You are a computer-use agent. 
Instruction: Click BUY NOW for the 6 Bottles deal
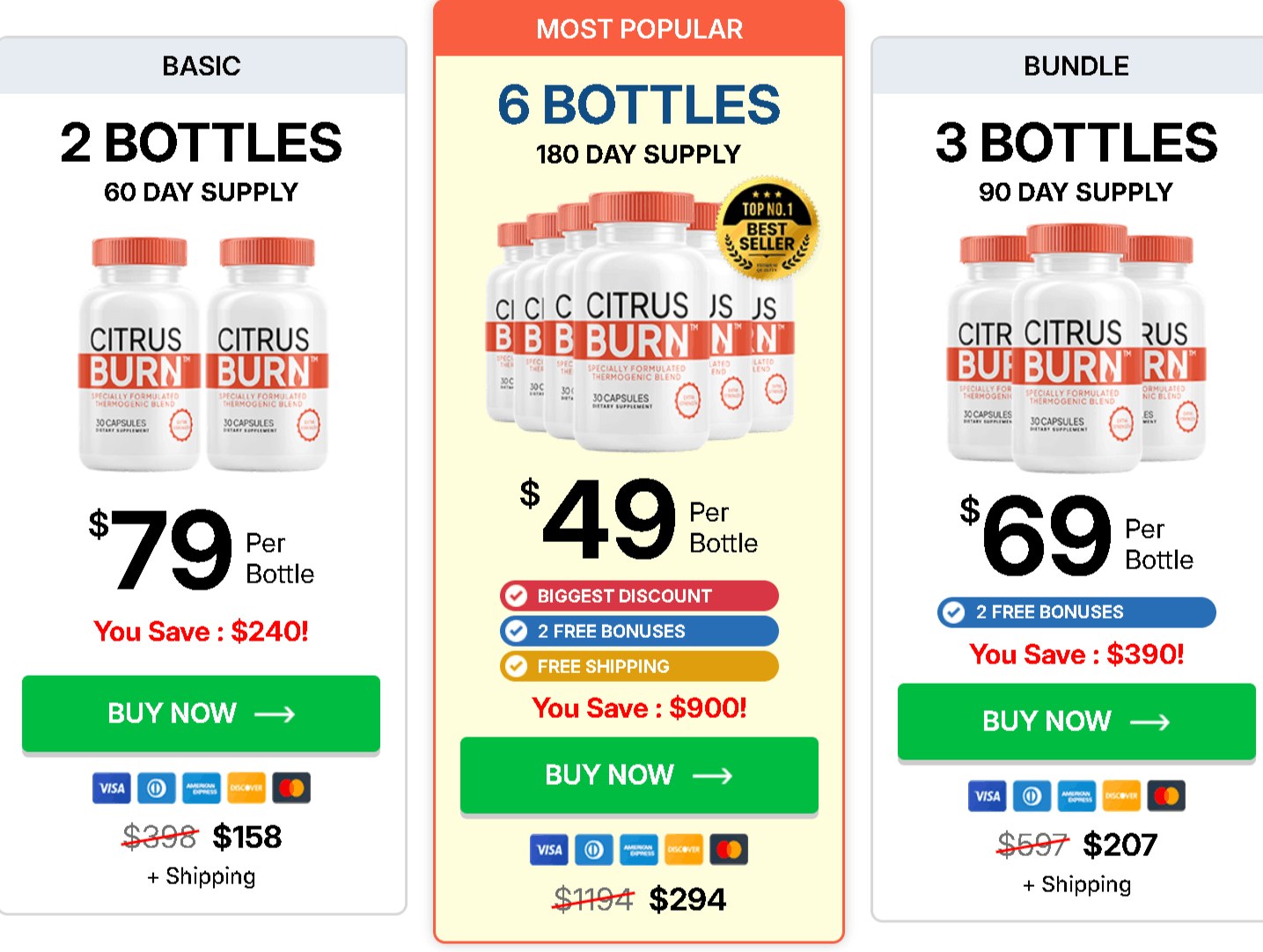pos(639,775)
